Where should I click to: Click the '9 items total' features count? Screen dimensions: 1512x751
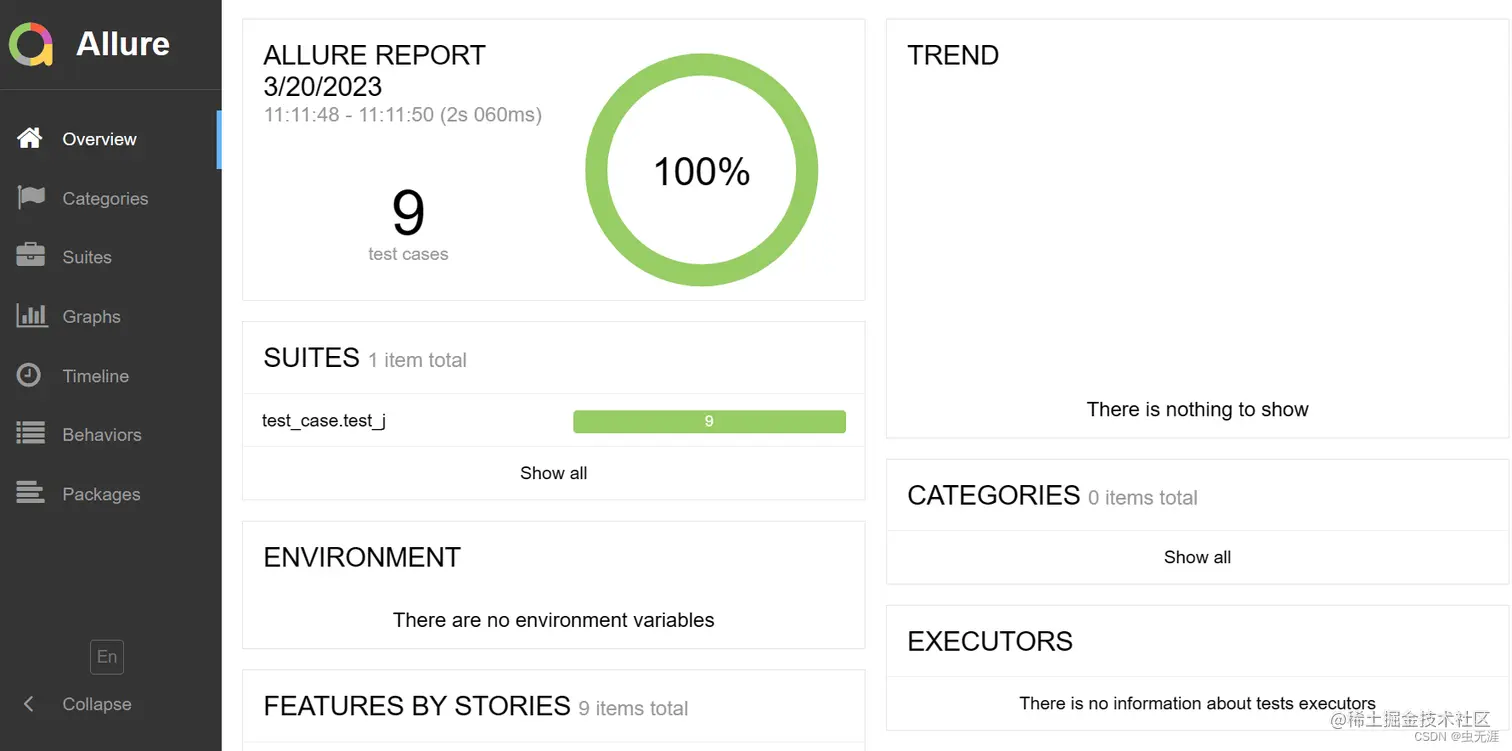click(633, 709)
